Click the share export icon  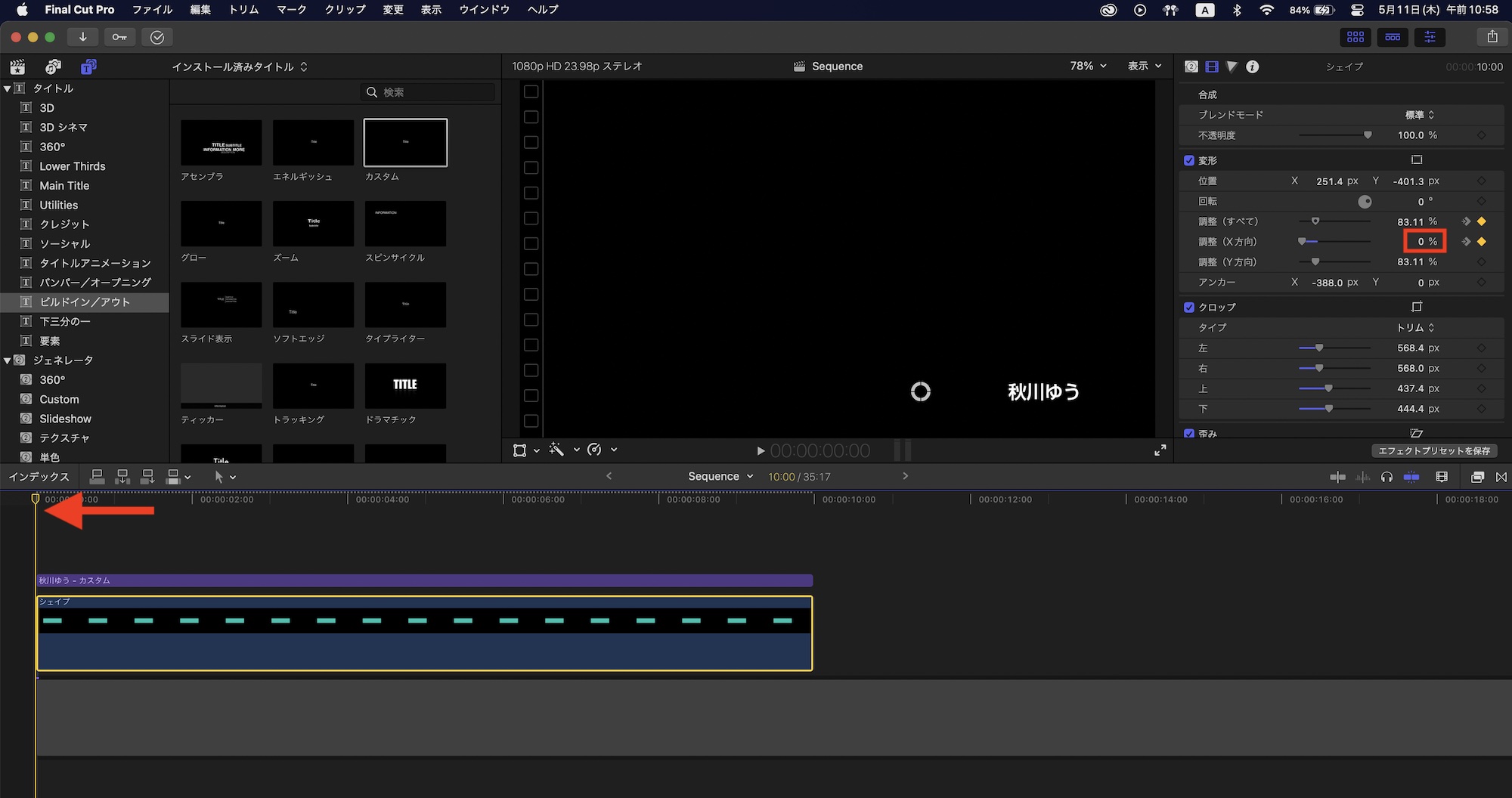coord(1492,36)
